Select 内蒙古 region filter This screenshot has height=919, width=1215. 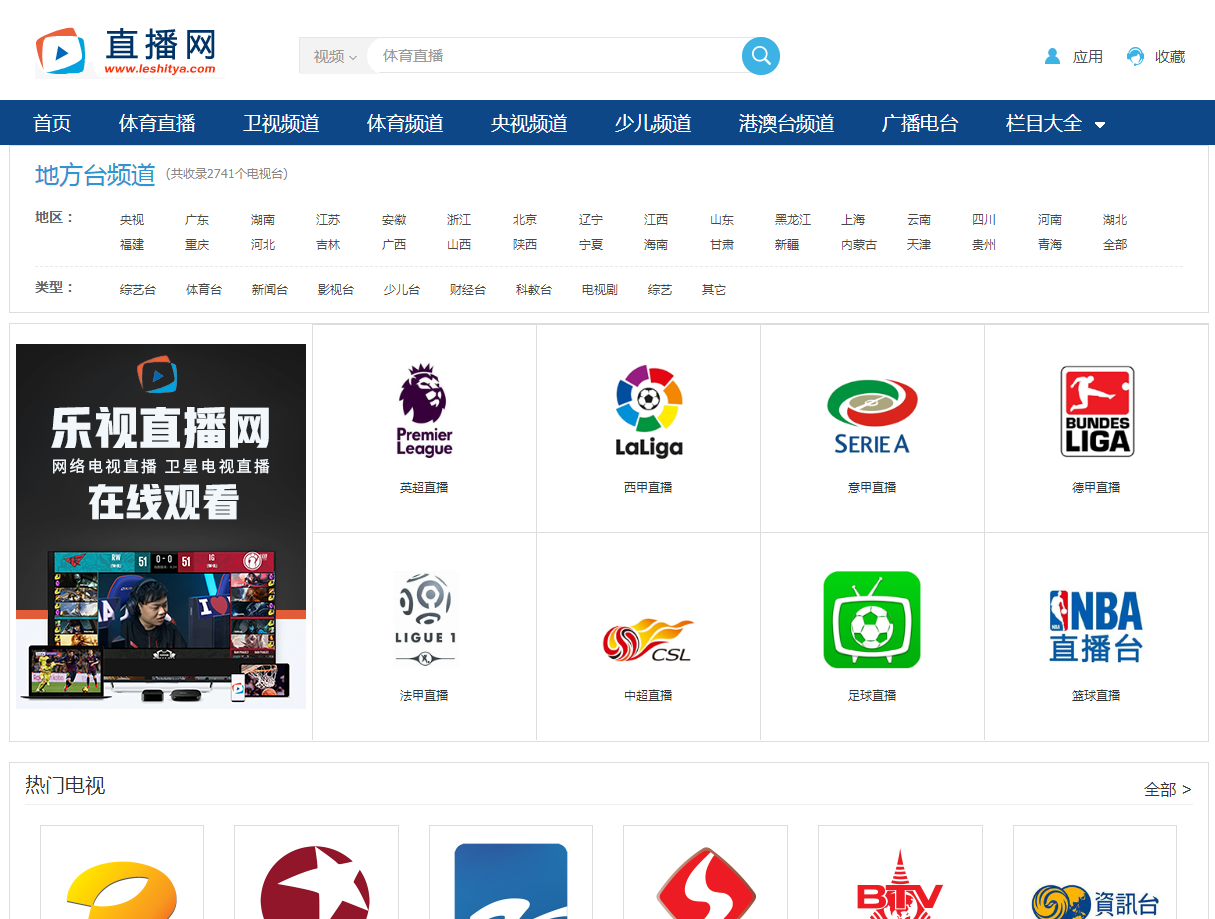pos(859,244)
